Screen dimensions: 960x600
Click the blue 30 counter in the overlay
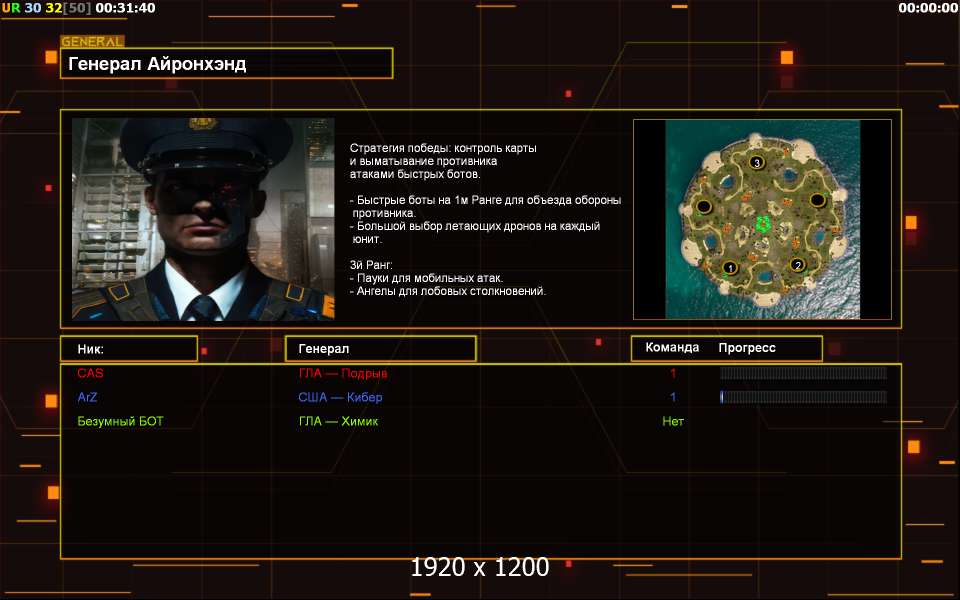32,8
